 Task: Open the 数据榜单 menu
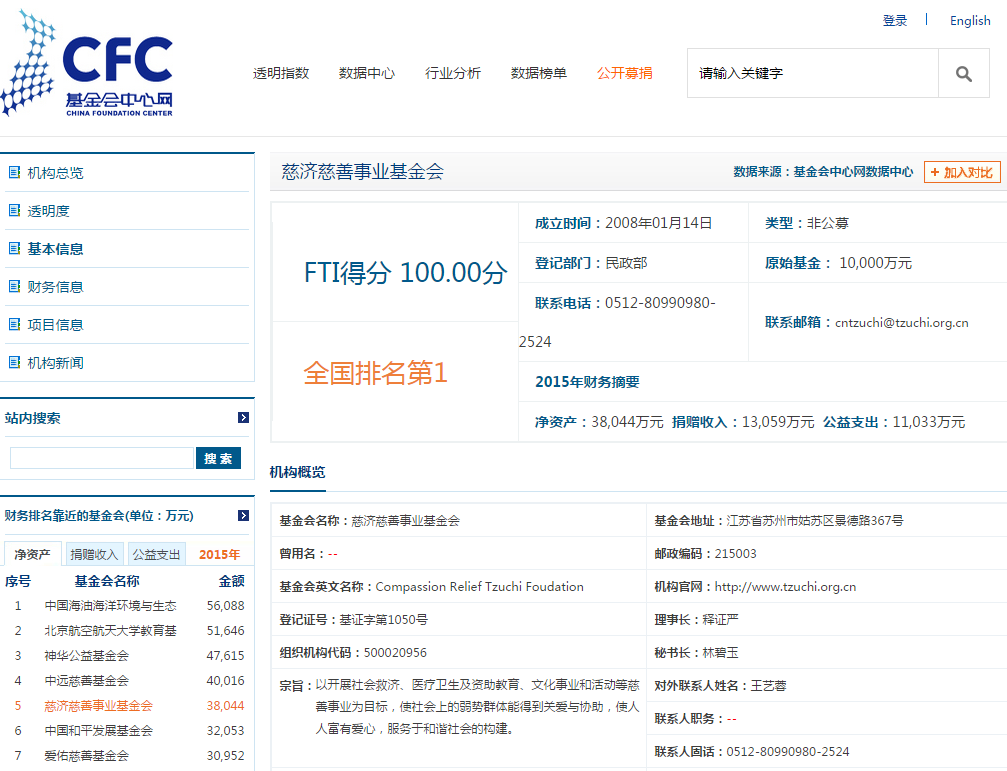point(539,73)
